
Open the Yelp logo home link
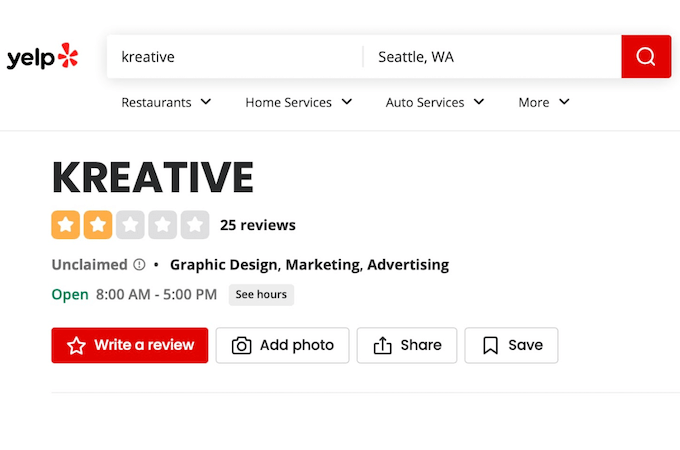42,56
